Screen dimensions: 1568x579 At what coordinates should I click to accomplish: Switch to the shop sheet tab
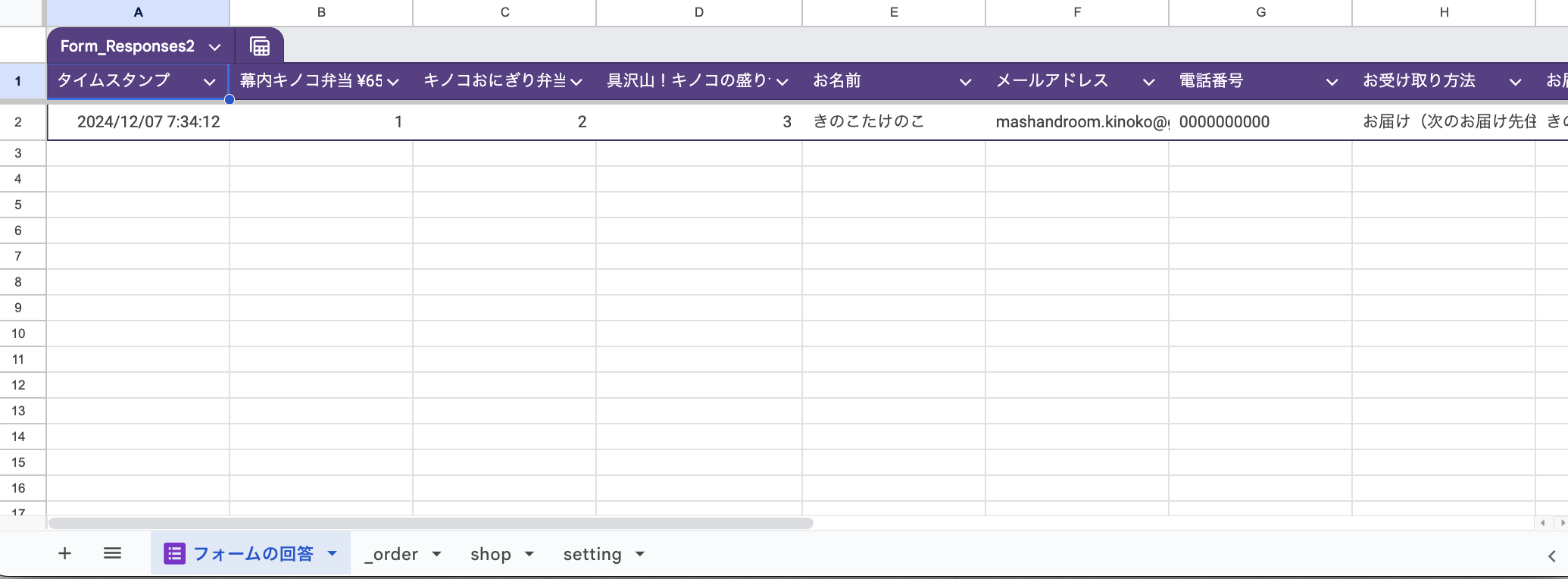pos(491,554)
